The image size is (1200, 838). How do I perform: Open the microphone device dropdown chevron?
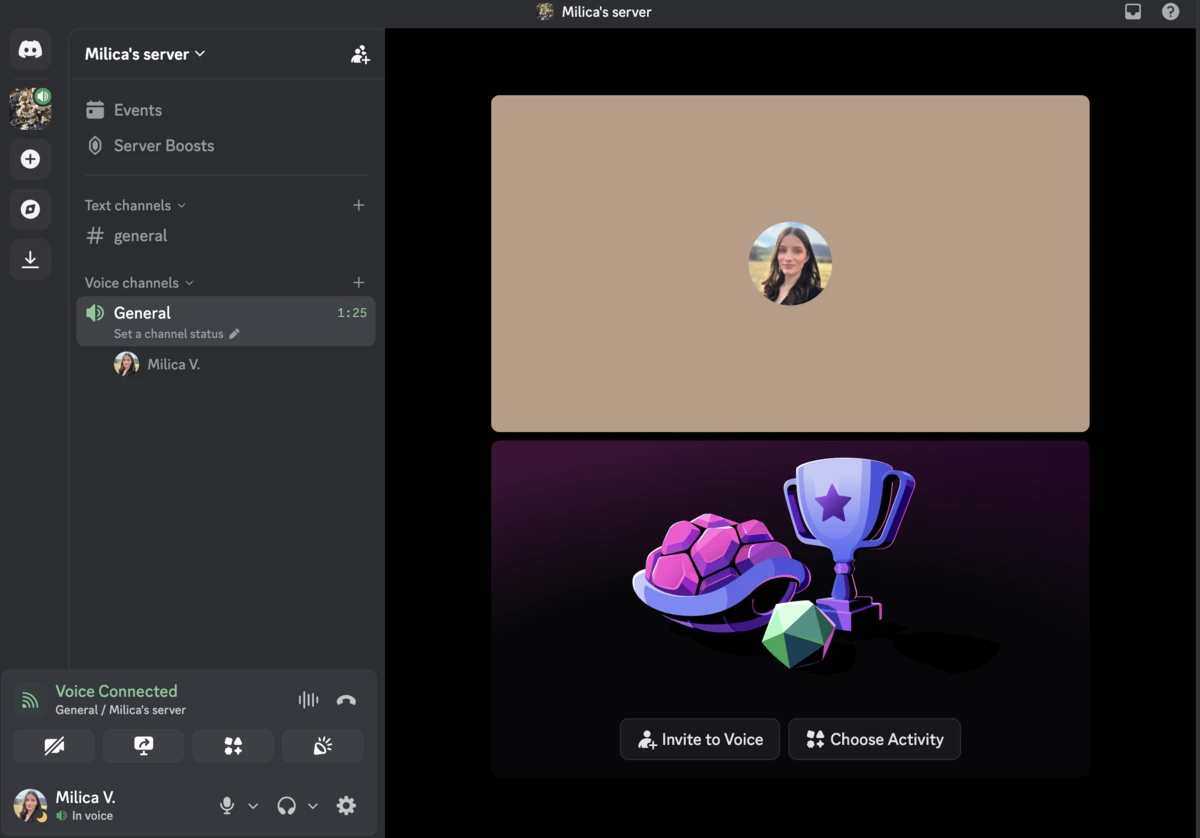point(252,805)
